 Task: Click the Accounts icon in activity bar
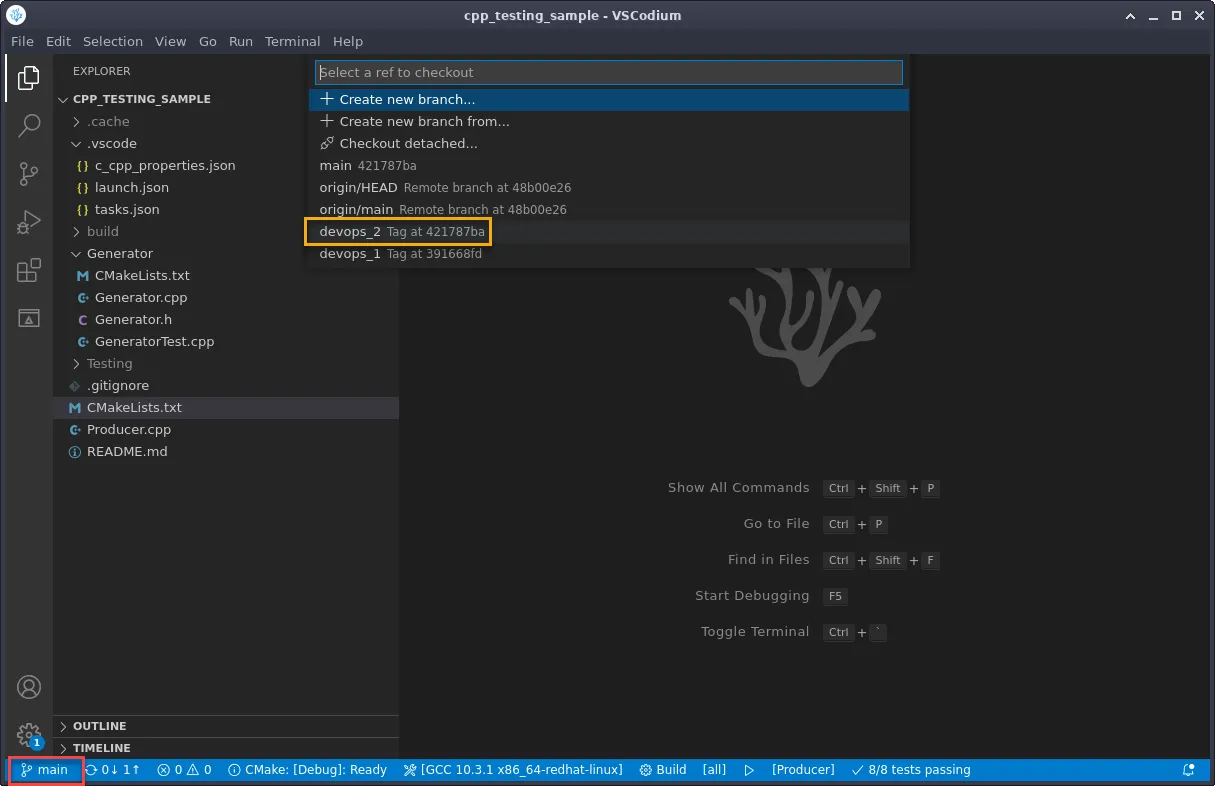(29, 687)
